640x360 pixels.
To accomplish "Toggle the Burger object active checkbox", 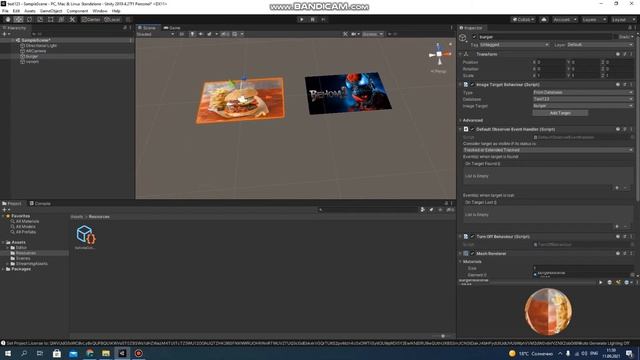I will 474,37.
